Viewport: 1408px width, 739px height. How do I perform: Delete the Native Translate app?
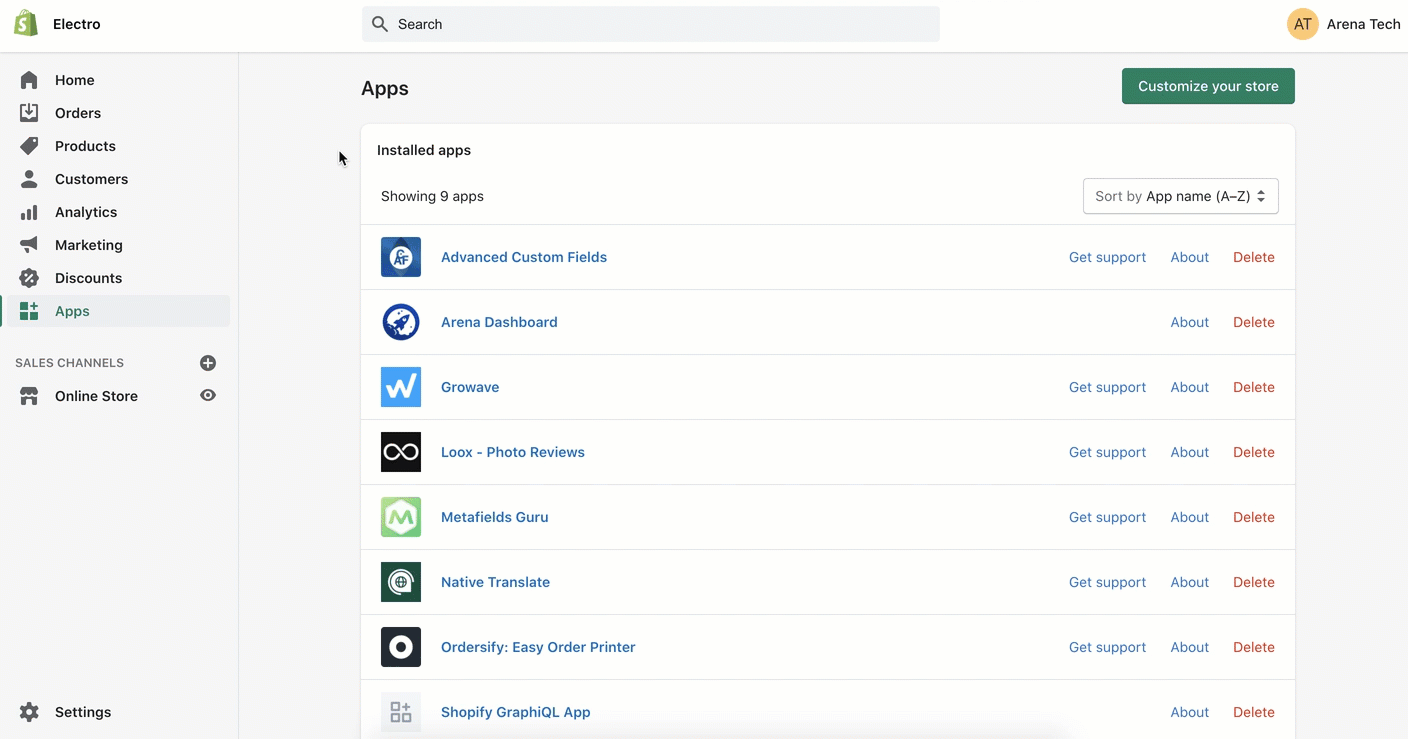click(x=1254, y=582)
